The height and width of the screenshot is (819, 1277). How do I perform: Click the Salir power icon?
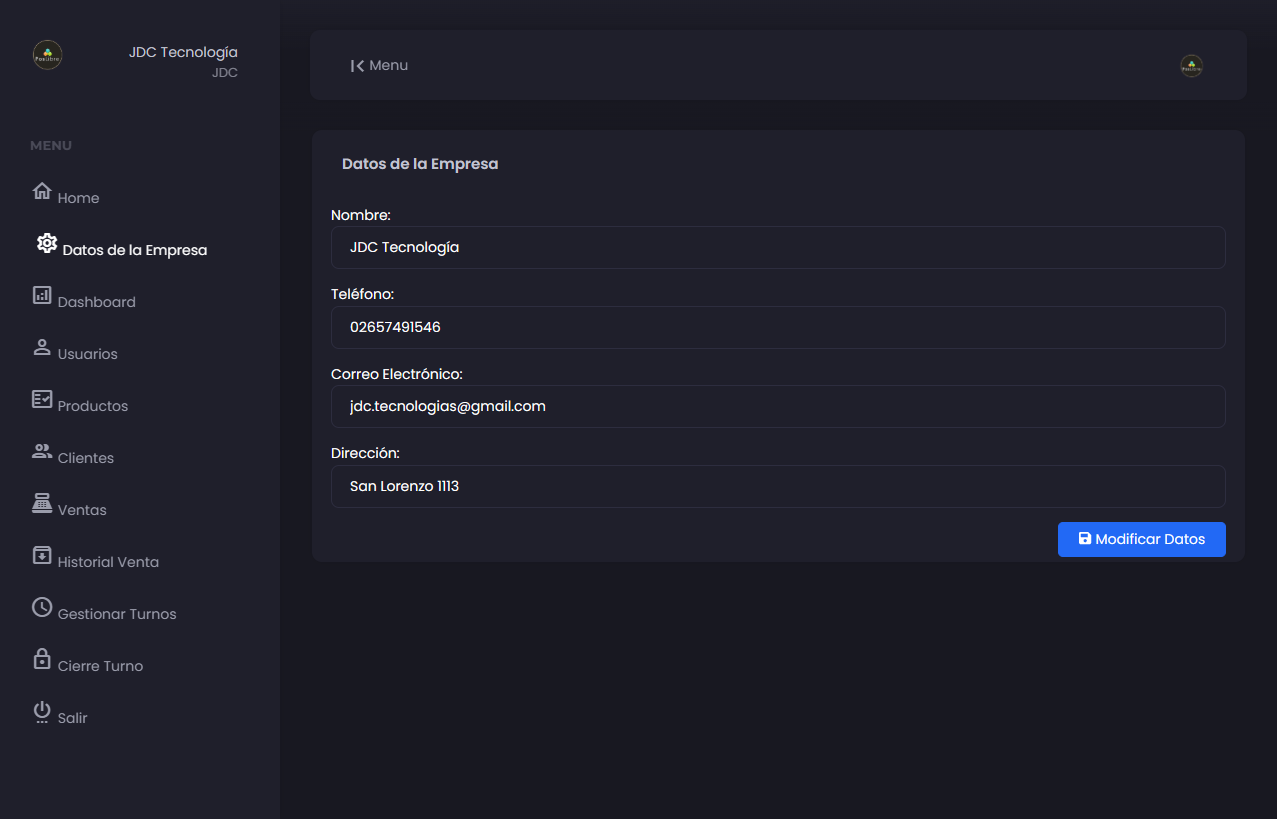42,711
